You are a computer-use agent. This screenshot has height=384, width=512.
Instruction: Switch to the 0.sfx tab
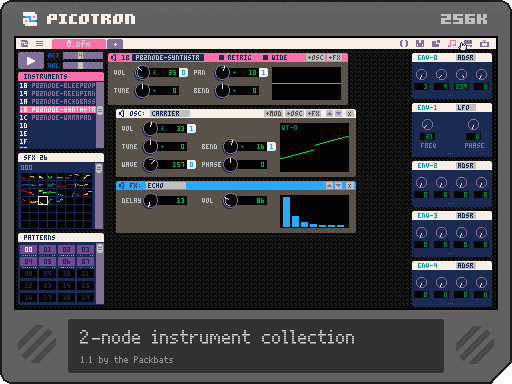[x=79, y=44]
